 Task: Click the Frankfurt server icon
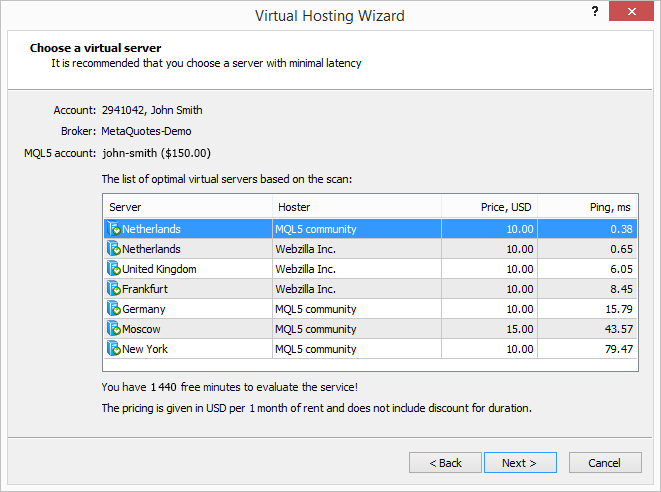[x=113, y=288]
